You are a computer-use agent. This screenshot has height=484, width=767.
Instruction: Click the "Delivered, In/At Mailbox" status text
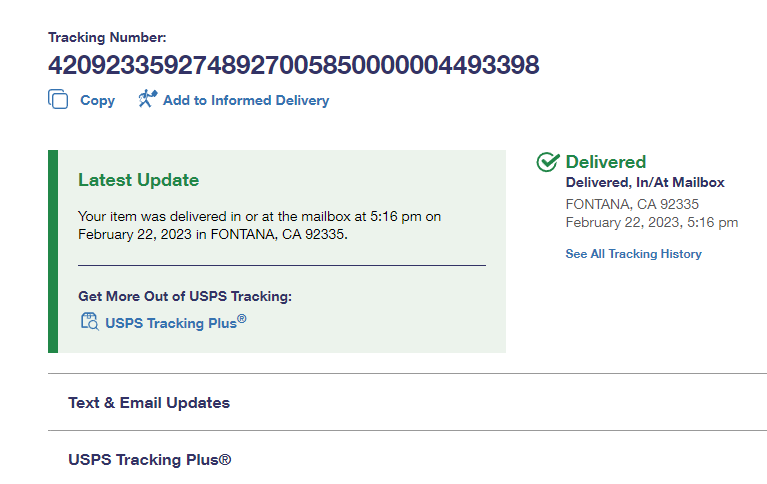[x=645, y=183]
